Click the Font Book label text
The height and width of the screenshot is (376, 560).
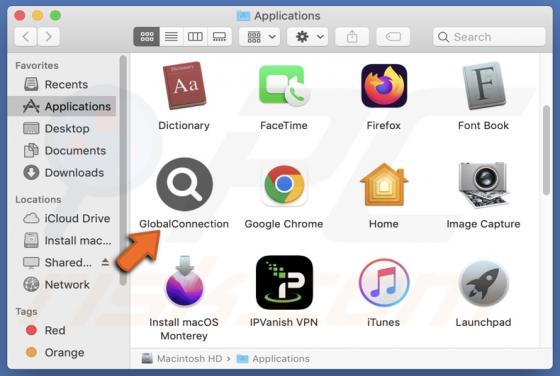(483, 125)
